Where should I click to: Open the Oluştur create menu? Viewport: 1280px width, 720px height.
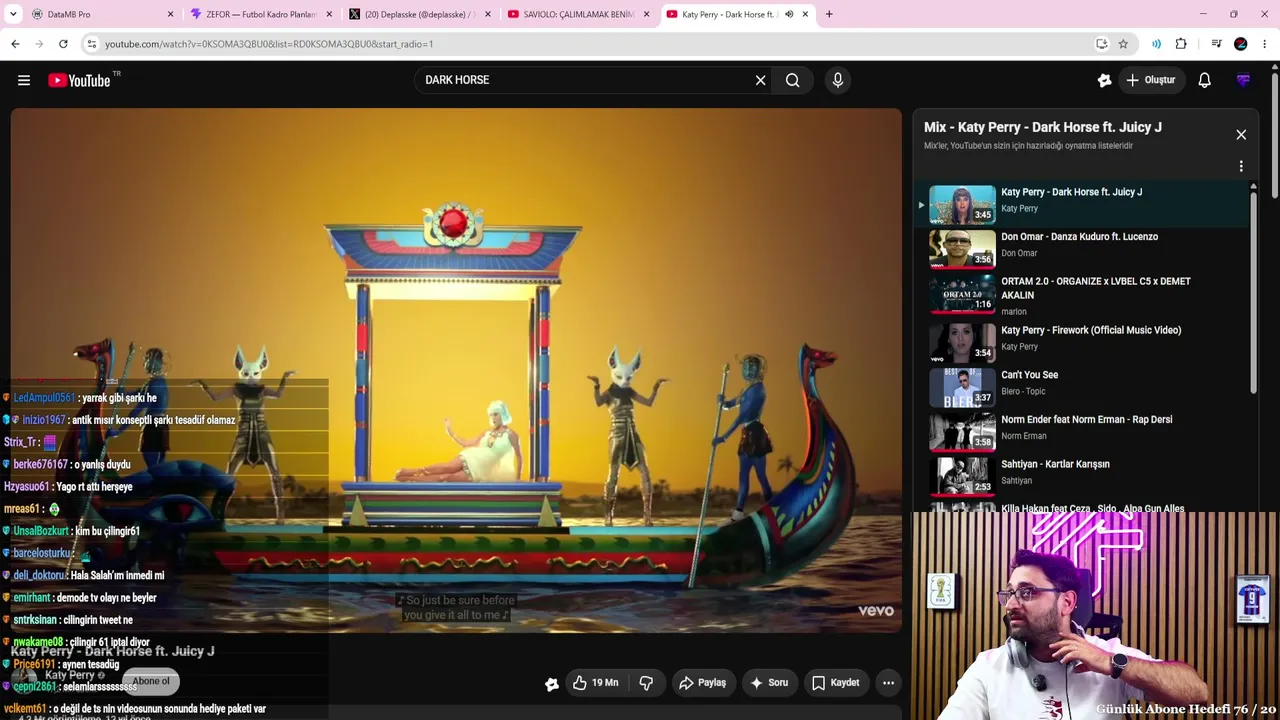click(1151, 80)
